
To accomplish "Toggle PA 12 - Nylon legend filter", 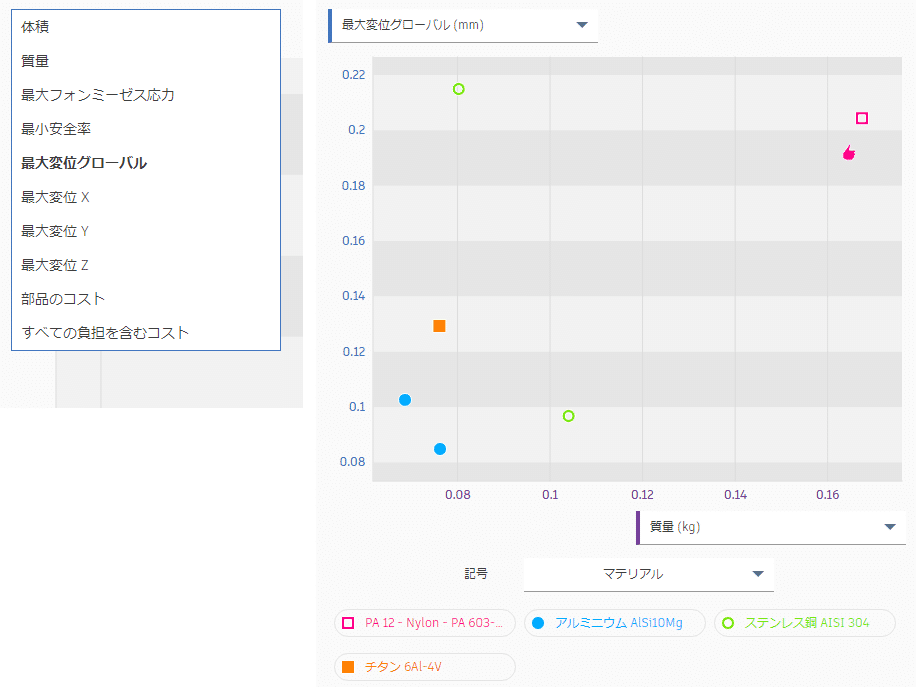I will 425,623.
